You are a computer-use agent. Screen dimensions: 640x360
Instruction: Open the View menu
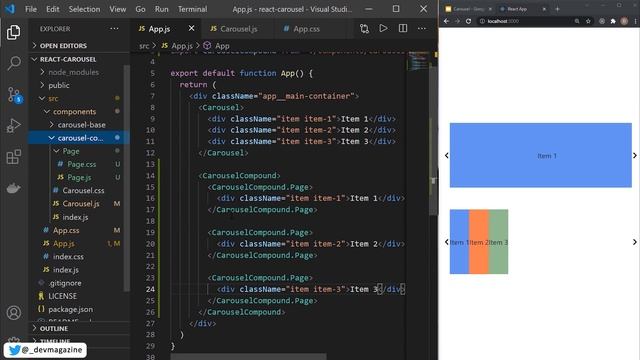[x=118, y=9]
